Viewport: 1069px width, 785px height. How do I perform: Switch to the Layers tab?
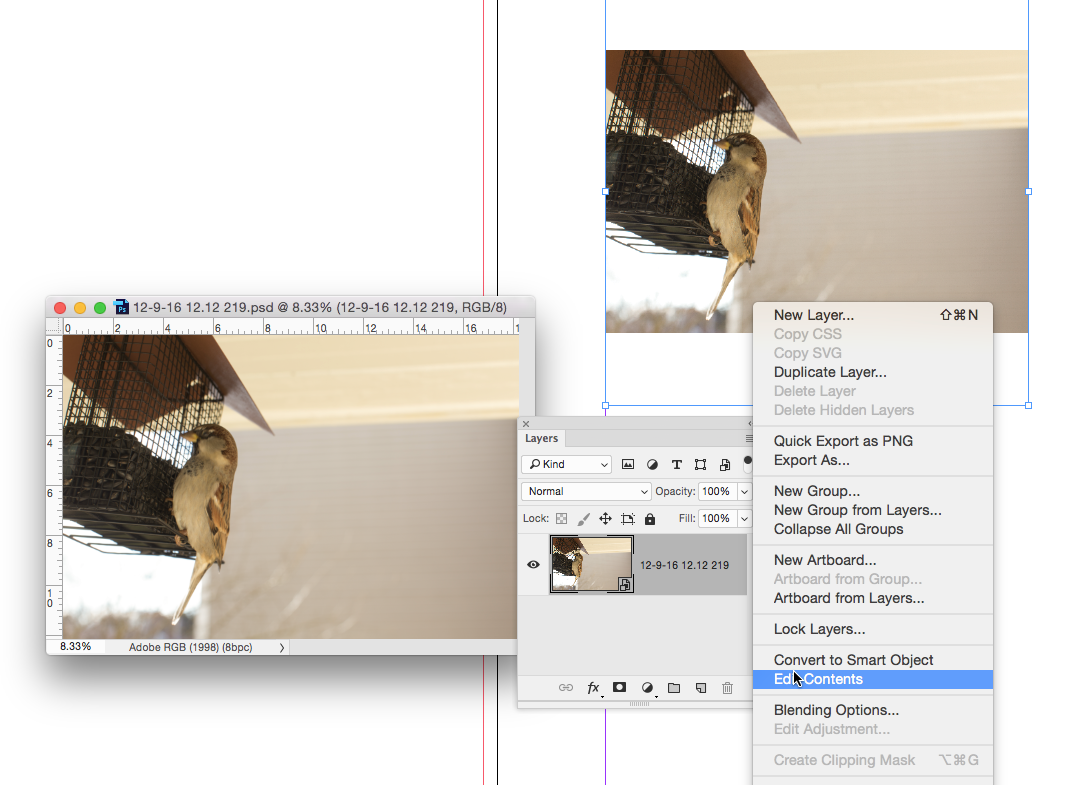[x=541, y=438]
